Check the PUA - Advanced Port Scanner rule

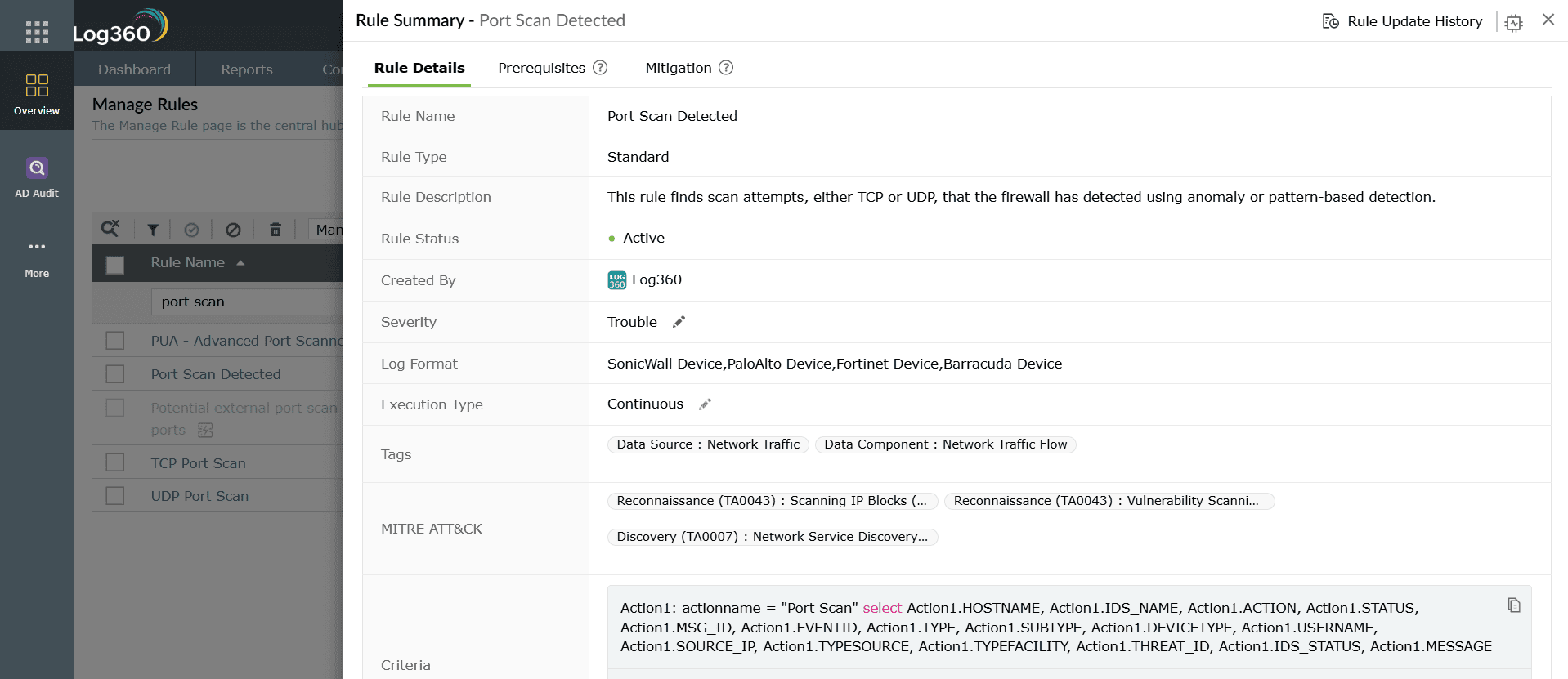(x=115, y=341)
